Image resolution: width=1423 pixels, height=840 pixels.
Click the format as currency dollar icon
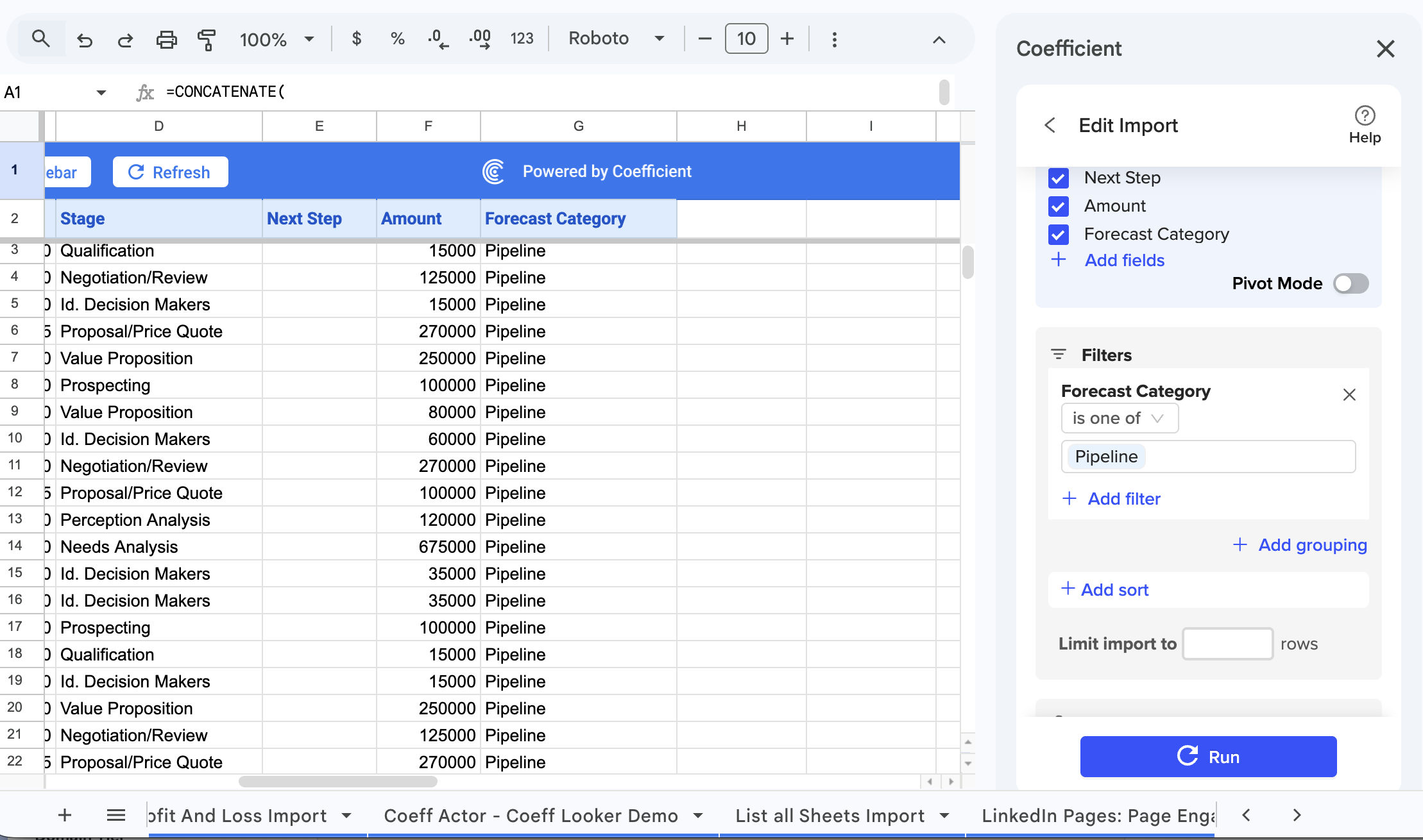tap(357, 39)
